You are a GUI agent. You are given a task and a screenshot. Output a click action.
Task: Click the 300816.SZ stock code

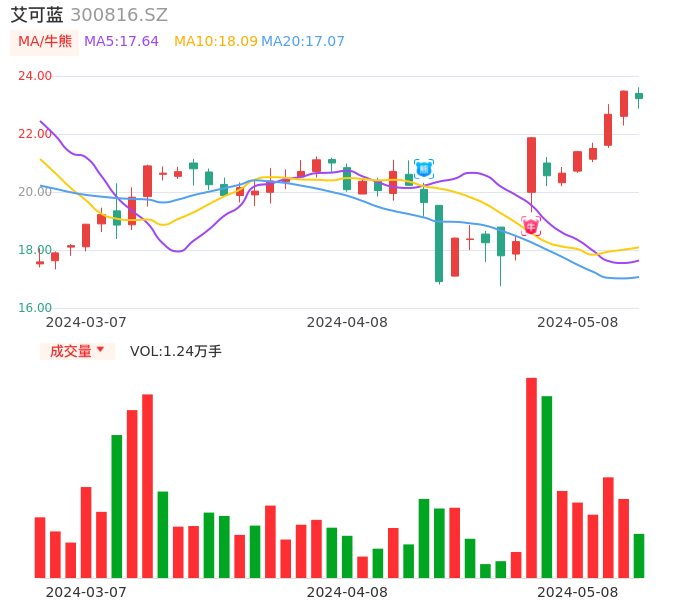click(119, 15)
